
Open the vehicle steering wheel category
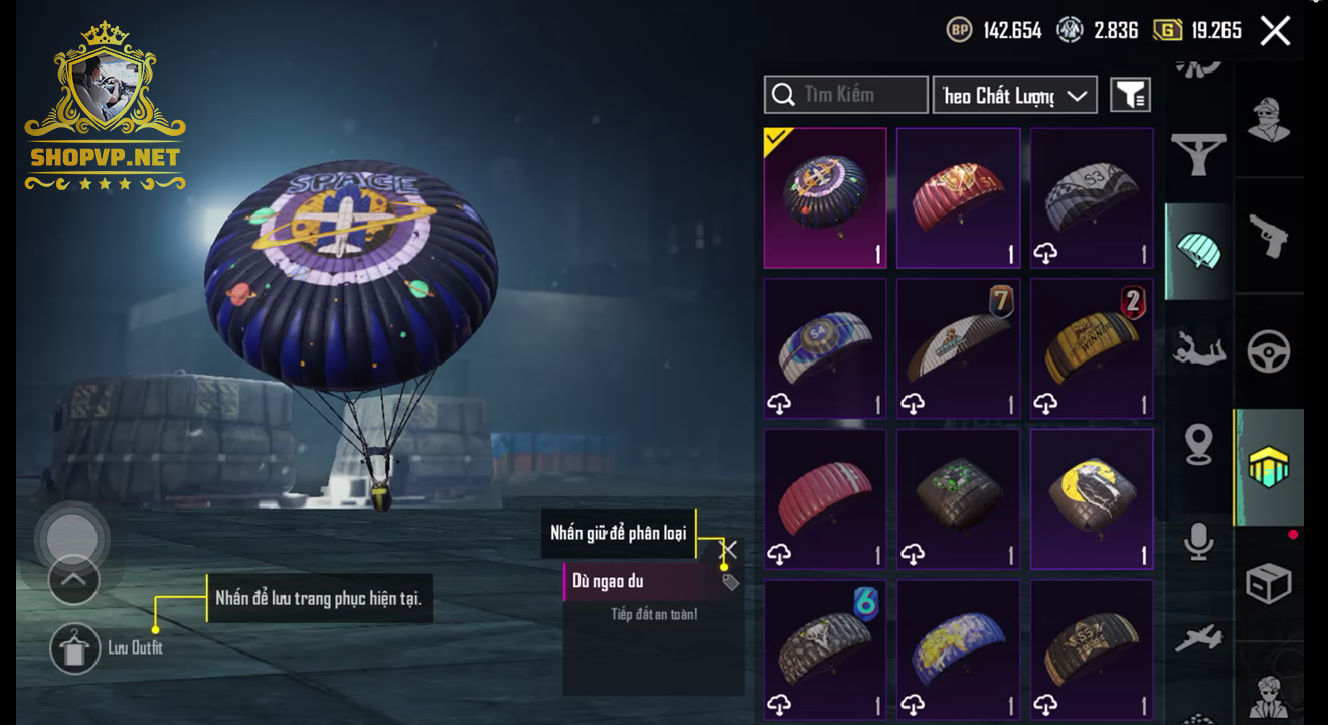click(x=1269, y=352)
